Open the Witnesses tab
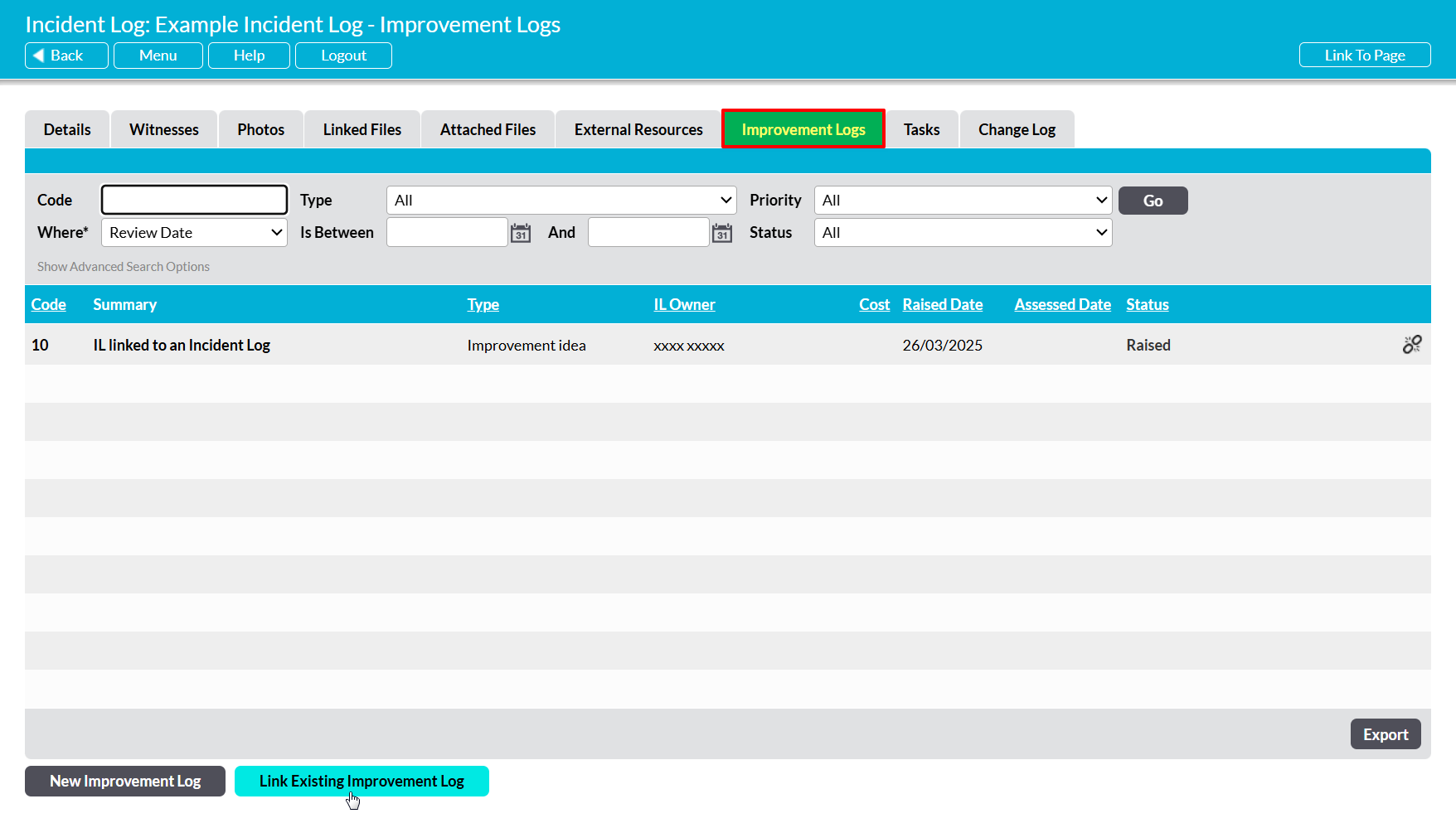The image size is (1456, 823). 164,129
